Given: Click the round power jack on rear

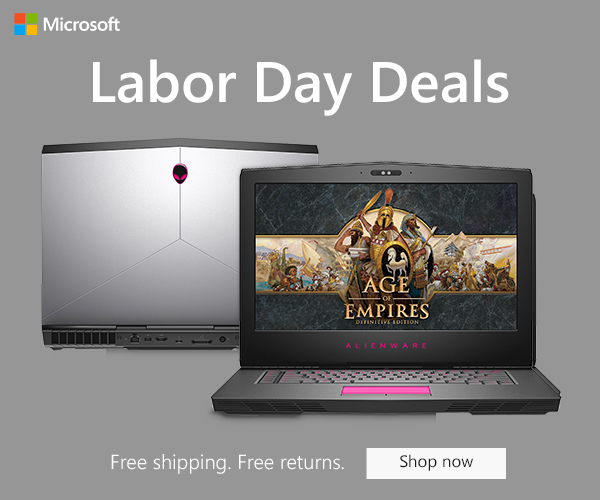Looking at the screenshot, I should point(223,339).
